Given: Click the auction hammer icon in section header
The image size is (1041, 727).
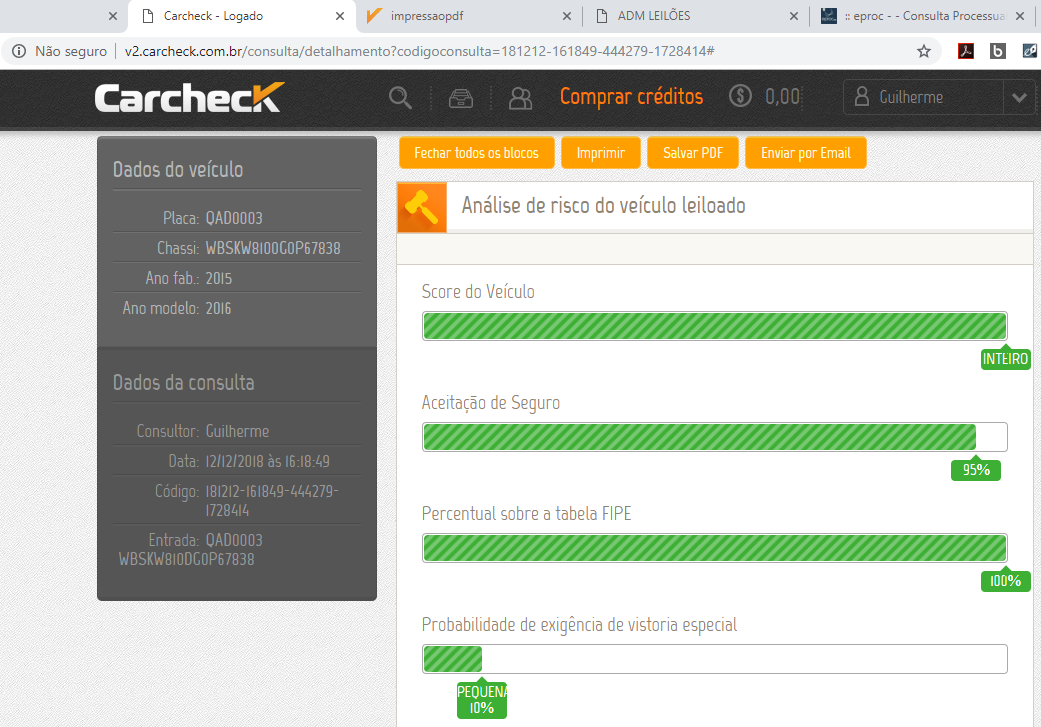Looking at the screenshot, I should (x=422, y=206).
